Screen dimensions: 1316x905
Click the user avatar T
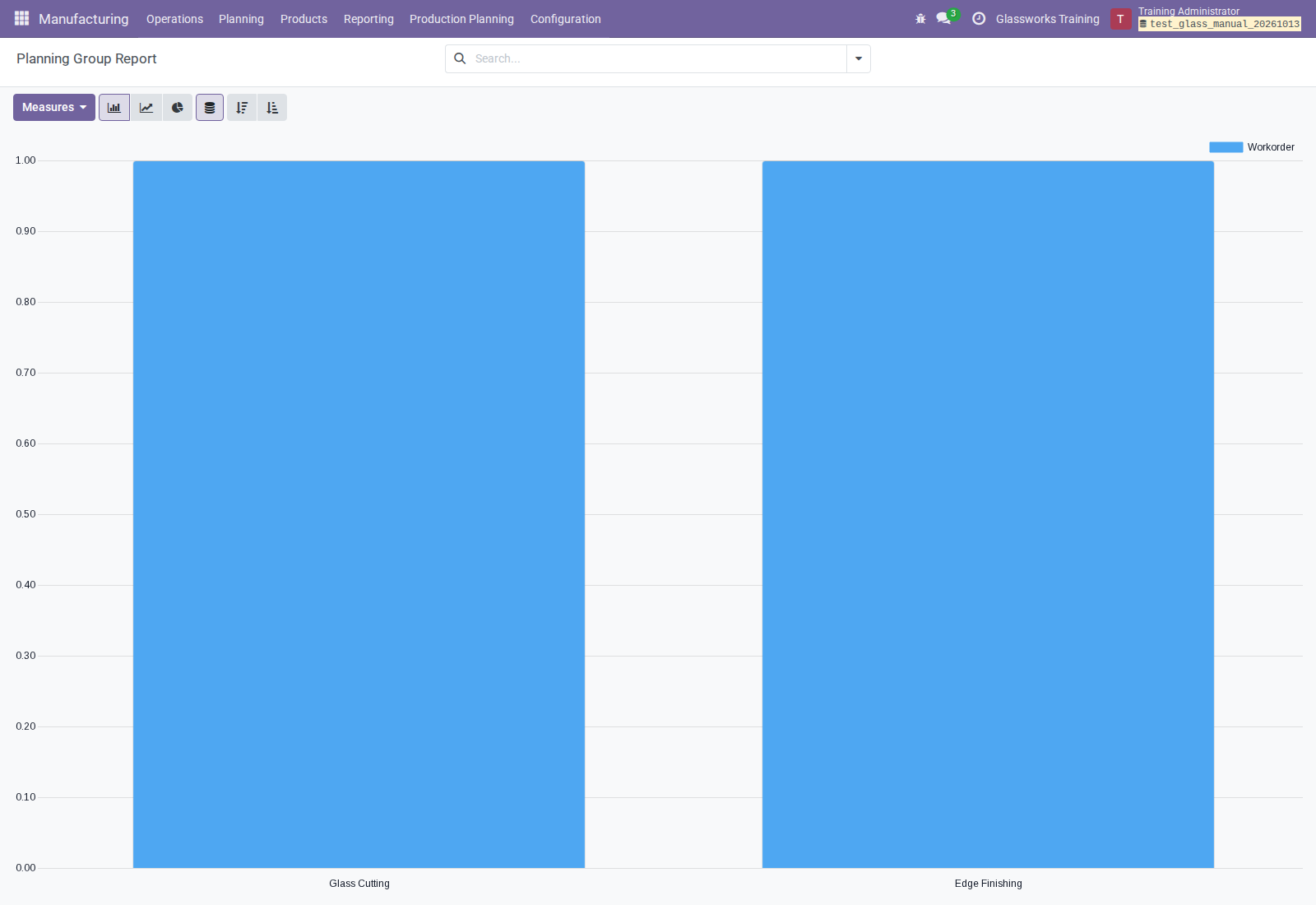[1120, 19]
